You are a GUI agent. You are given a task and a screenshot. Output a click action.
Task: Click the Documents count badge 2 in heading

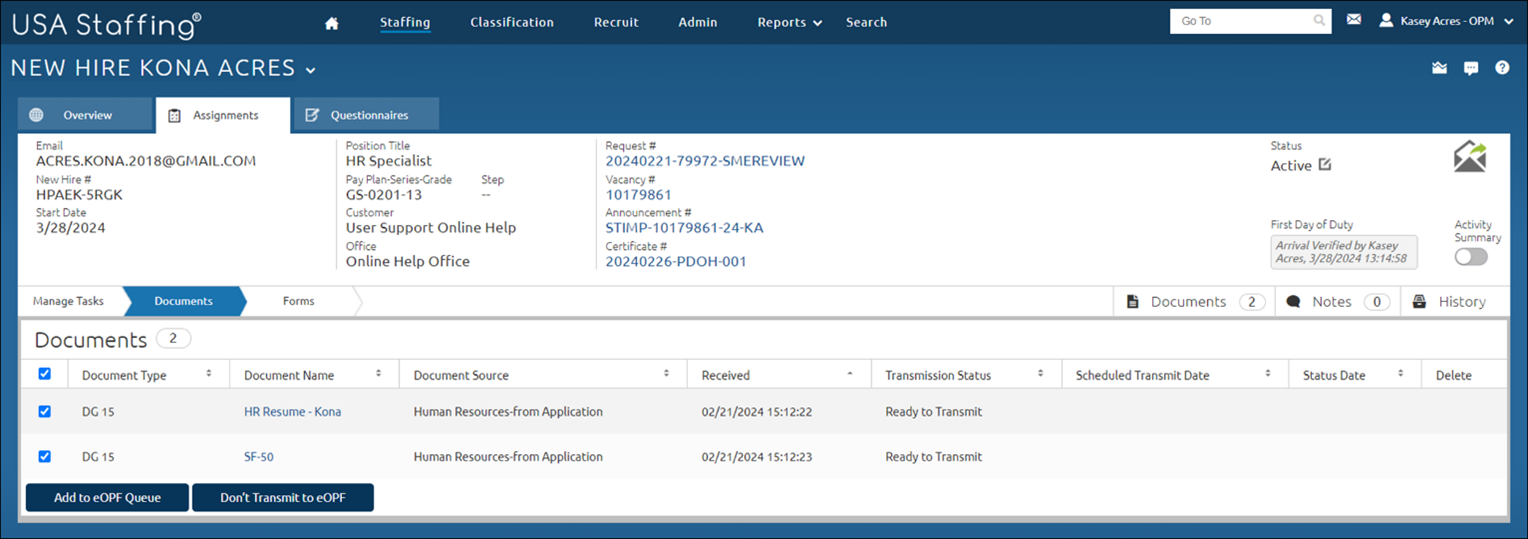coord(173,339)
